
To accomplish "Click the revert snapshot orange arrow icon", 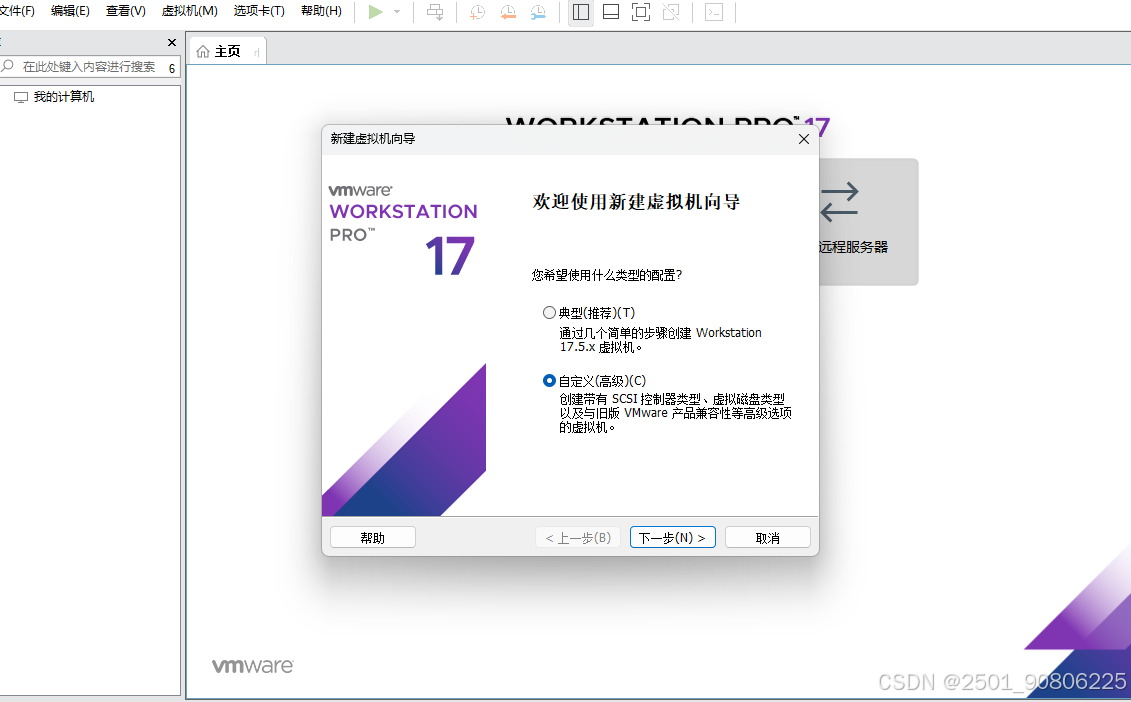I will click(x=508, y=12).
